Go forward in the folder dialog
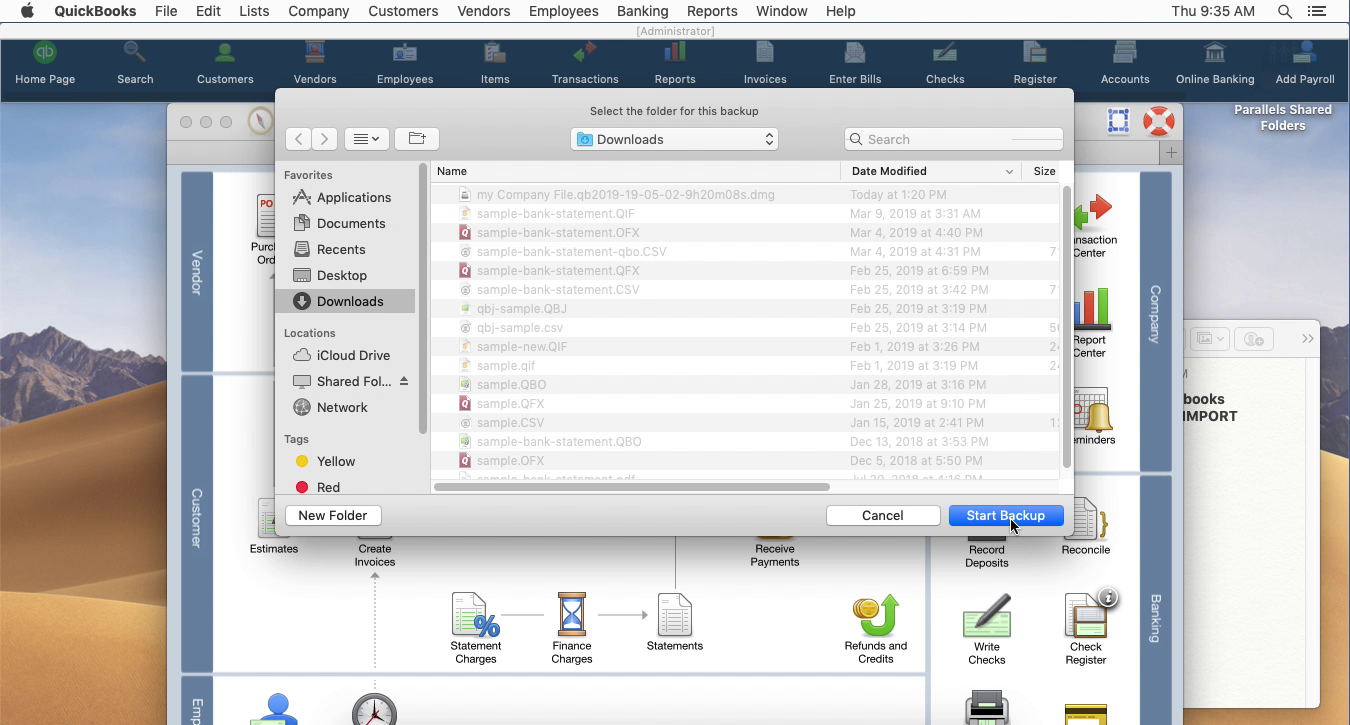Screen dimensions: 1350x725 tap(325, 139)
